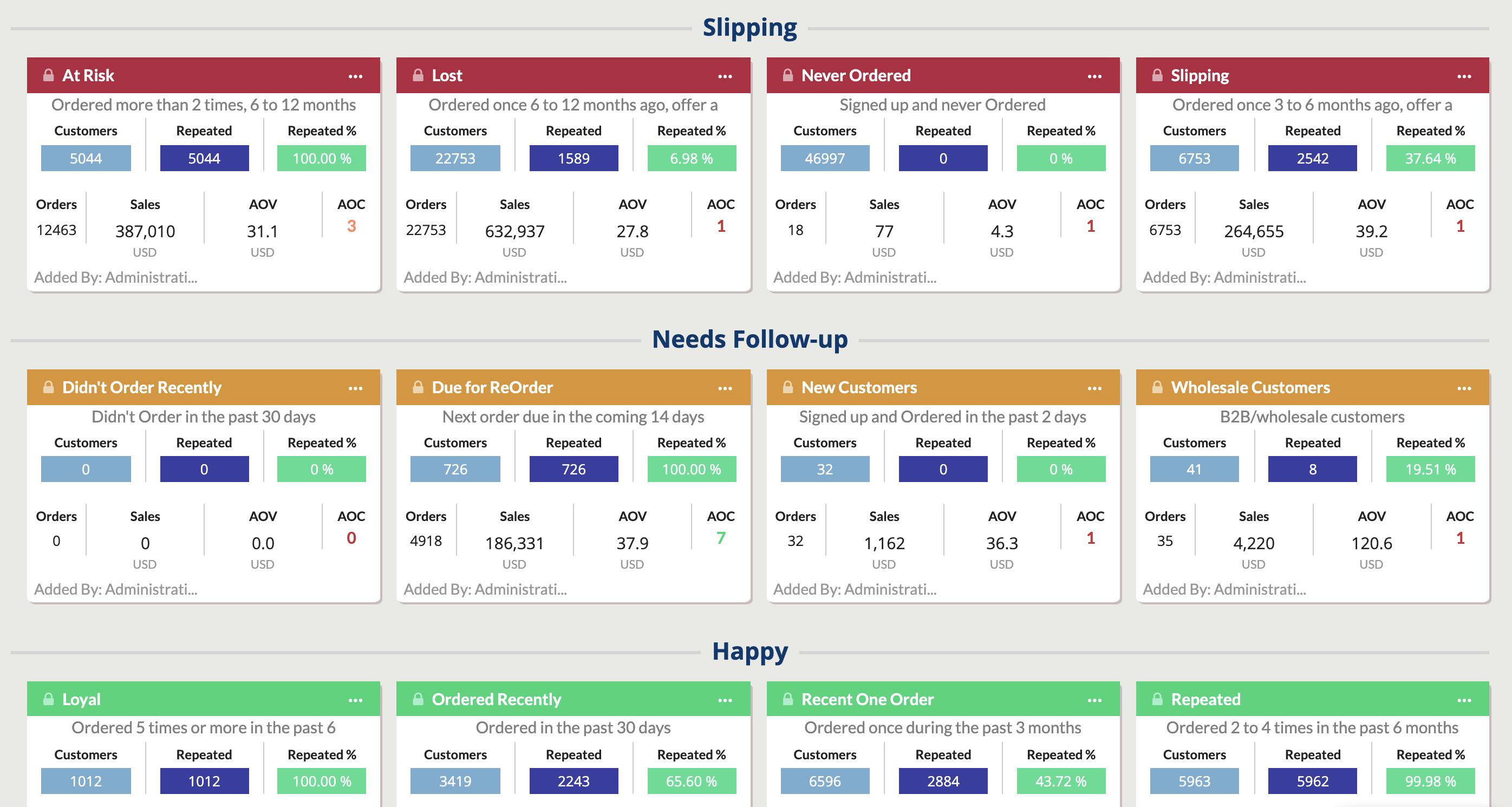
Task: Click the Ordered Recently lock icon
Action: (418, 699)
